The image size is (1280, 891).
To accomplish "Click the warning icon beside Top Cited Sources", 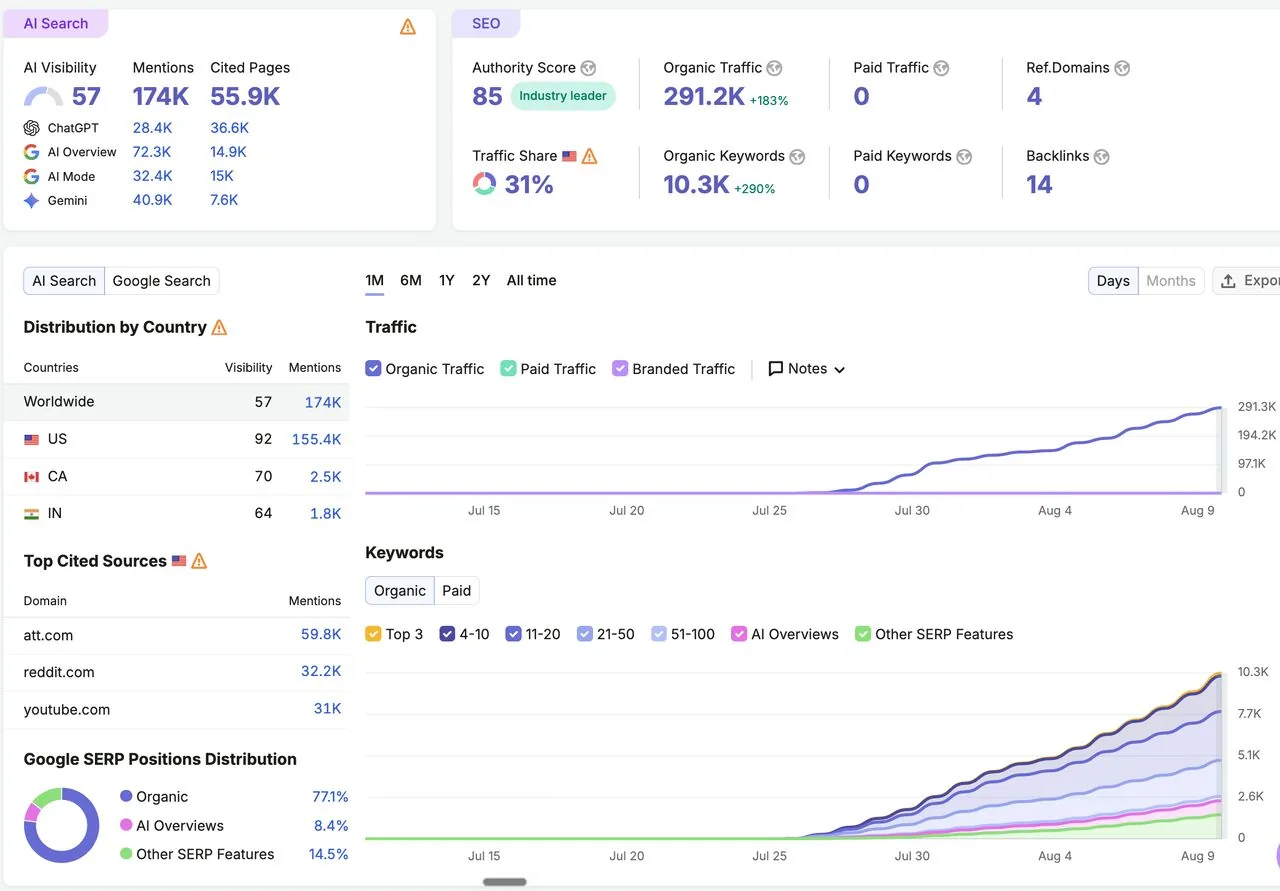I will (199, 561).
